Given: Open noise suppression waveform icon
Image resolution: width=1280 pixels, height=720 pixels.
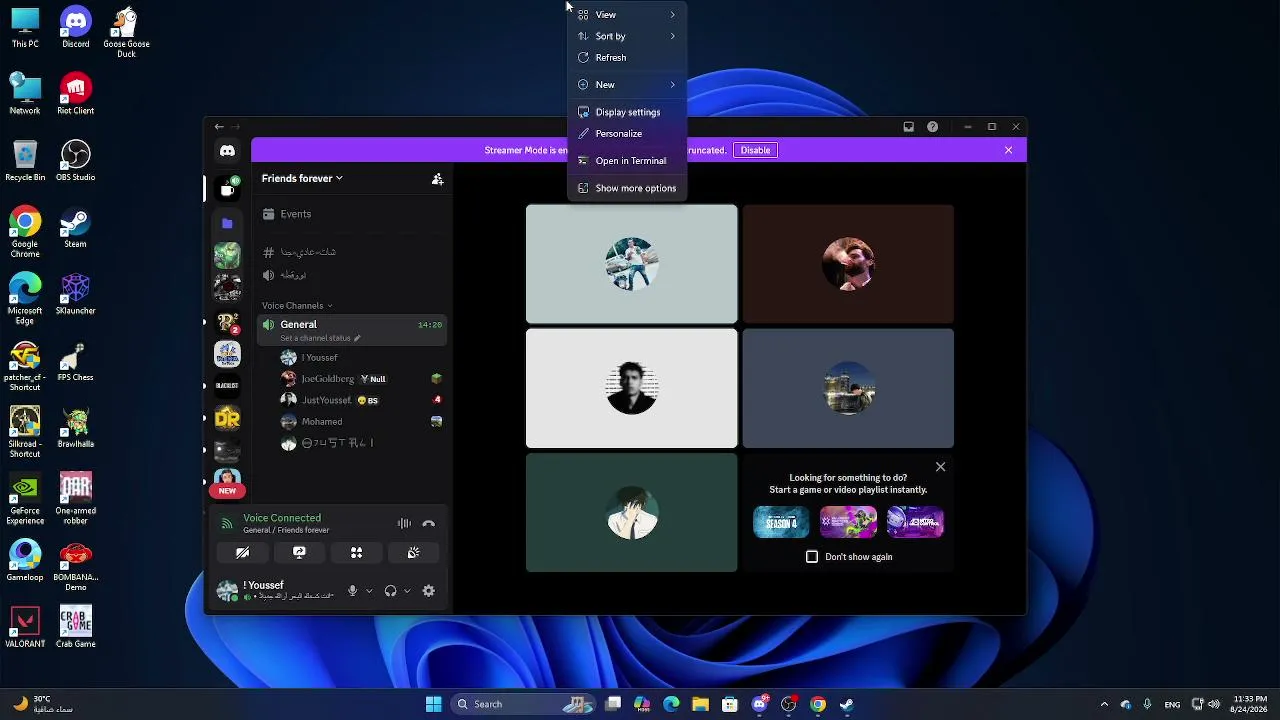Looking at the screenshot, I should [404, 524].
